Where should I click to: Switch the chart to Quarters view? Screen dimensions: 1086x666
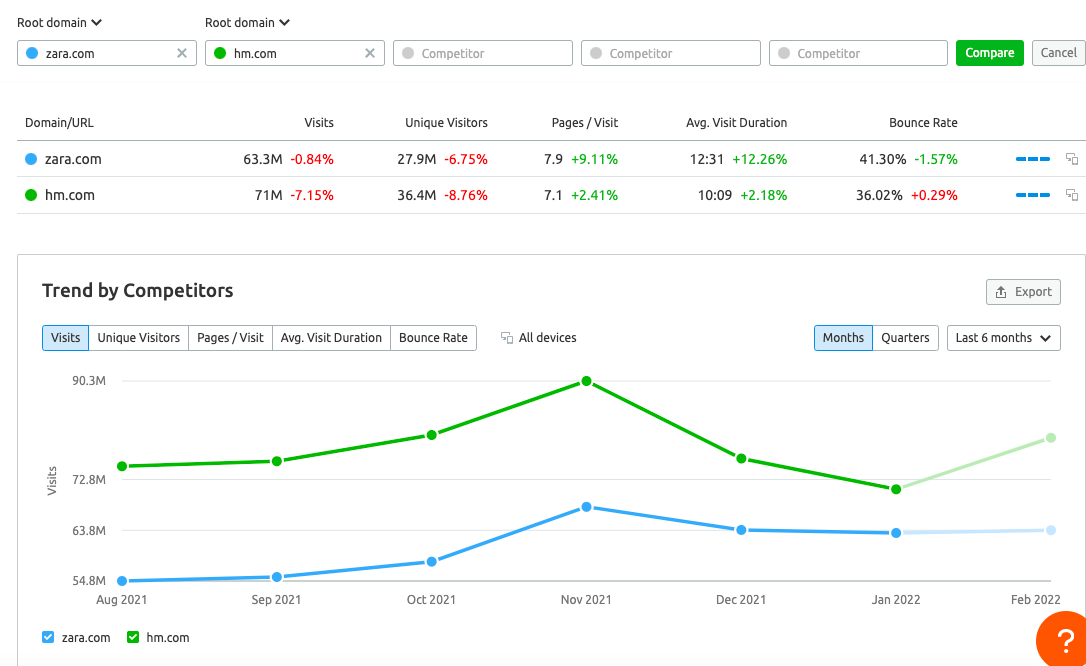(x=905, y=338)
